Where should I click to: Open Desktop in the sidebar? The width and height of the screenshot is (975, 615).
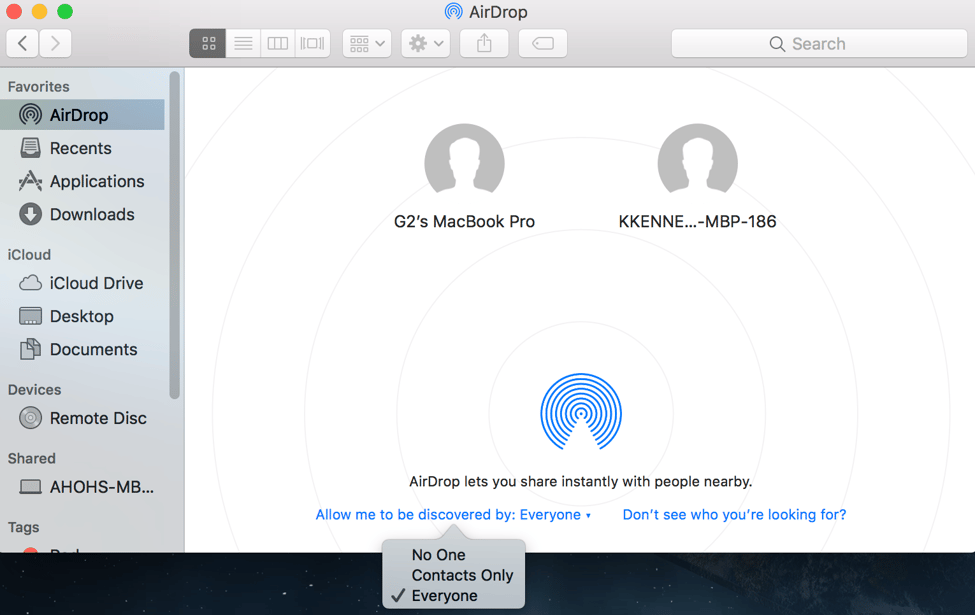[x=82, y=316]
